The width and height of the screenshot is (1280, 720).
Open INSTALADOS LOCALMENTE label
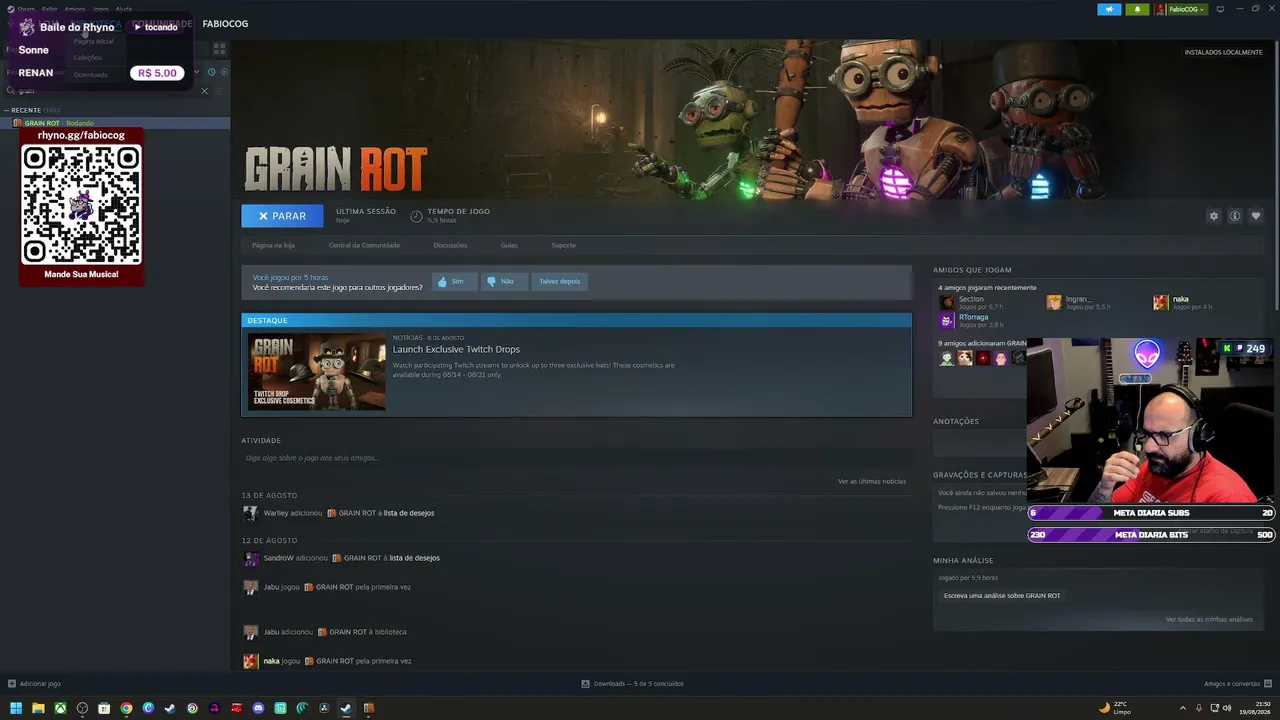(1223, 52)
